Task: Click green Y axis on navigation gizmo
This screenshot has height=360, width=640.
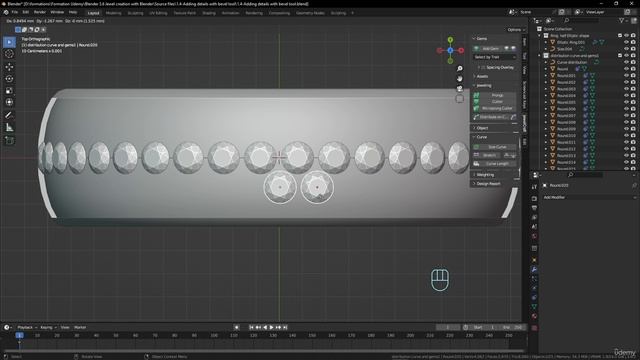Action: click(x=450, y=40)
